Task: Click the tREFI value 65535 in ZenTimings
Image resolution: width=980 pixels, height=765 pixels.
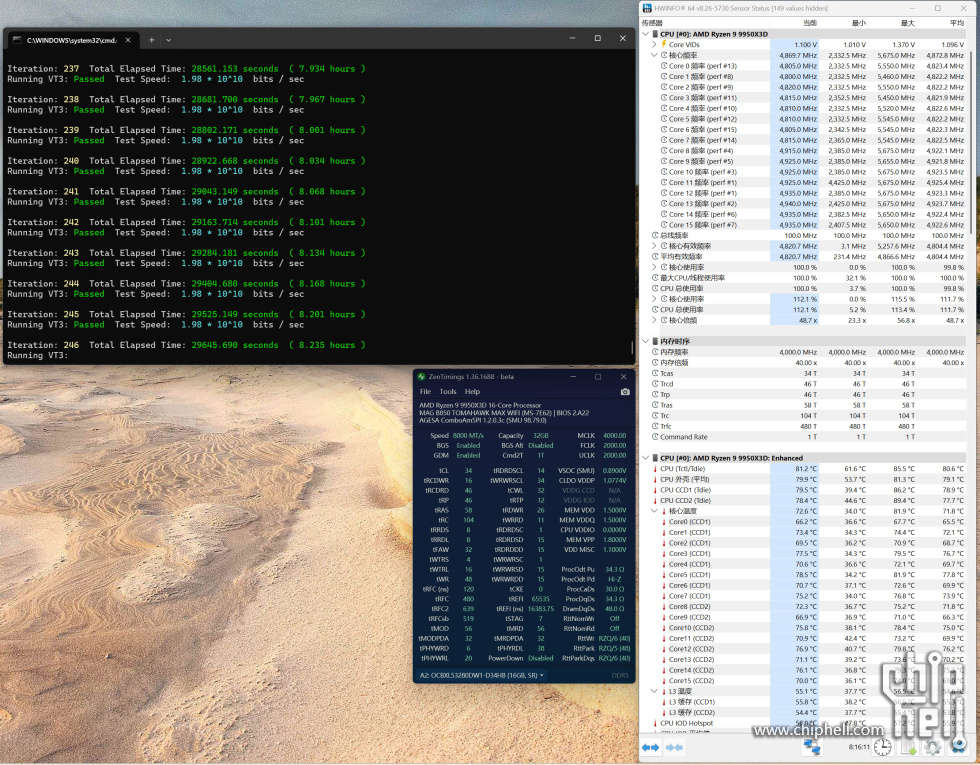Action: [x=541, y=599]
